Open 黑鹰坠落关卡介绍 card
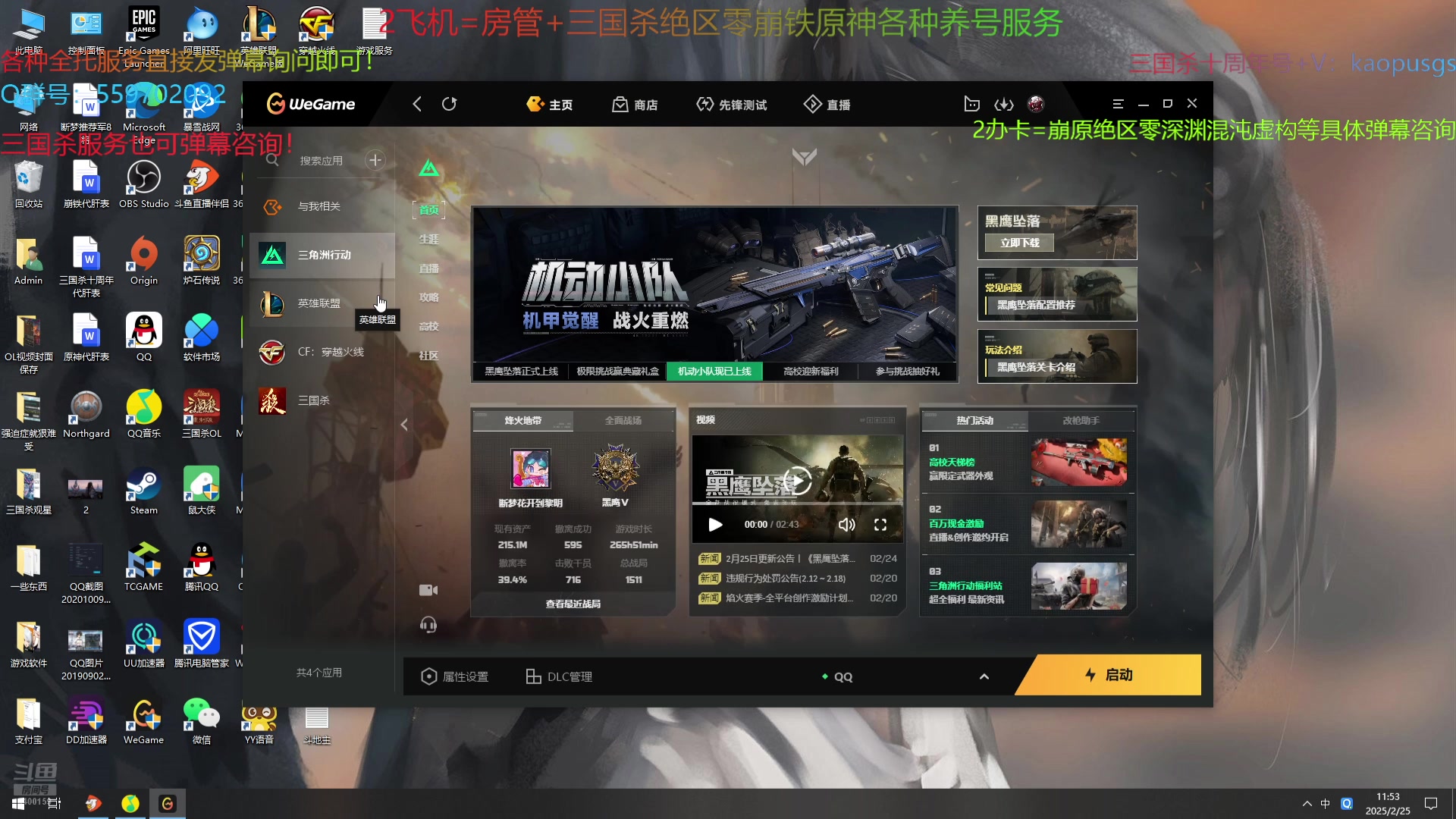This screenshot has width=1456, height=819. 1057,356
